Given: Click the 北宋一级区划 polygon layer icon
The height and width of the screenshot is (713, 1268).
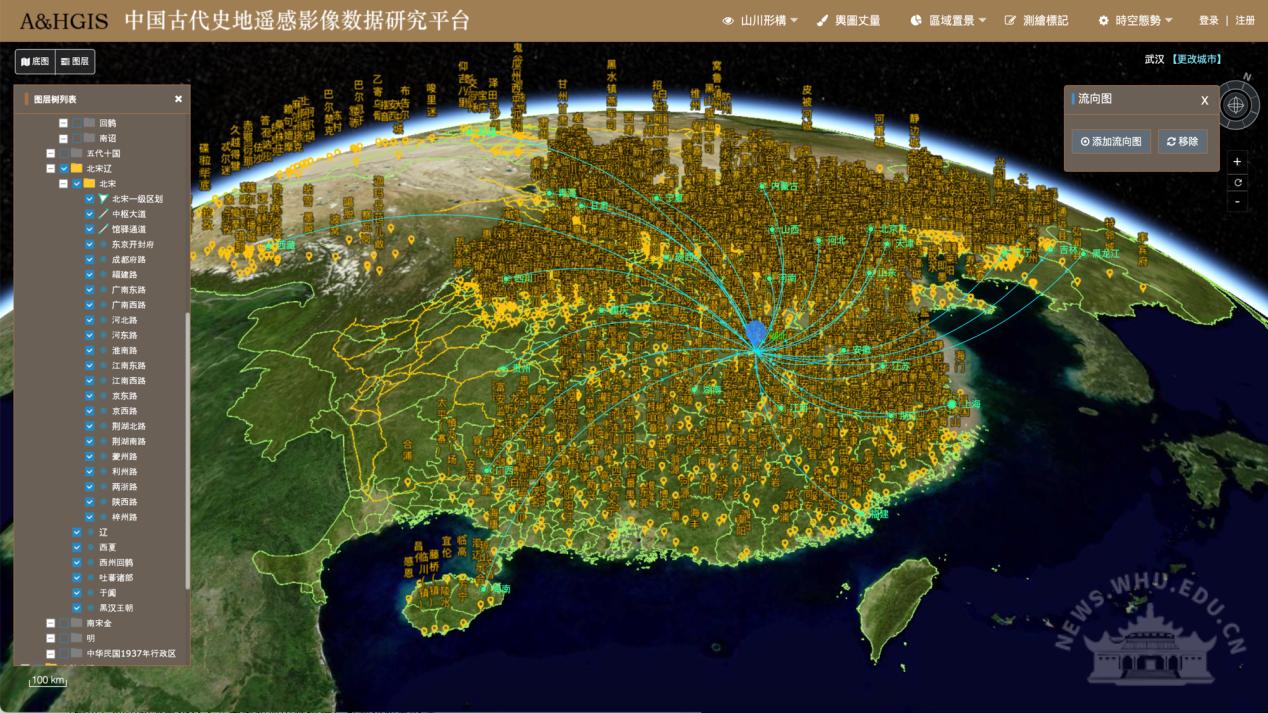Looking at the screenshot, I should point(103,199).
